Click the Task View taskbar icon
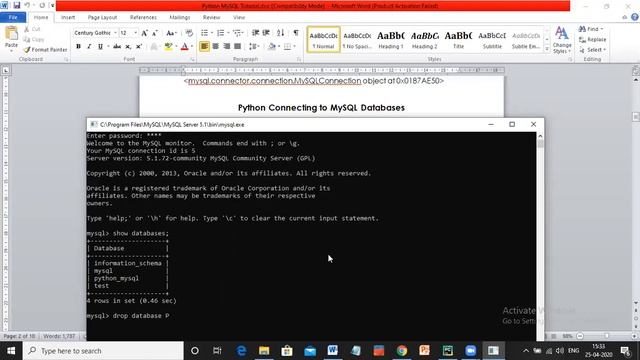This screenshot has height=360, width=640. pyautogui.click(x=217, y=351)
